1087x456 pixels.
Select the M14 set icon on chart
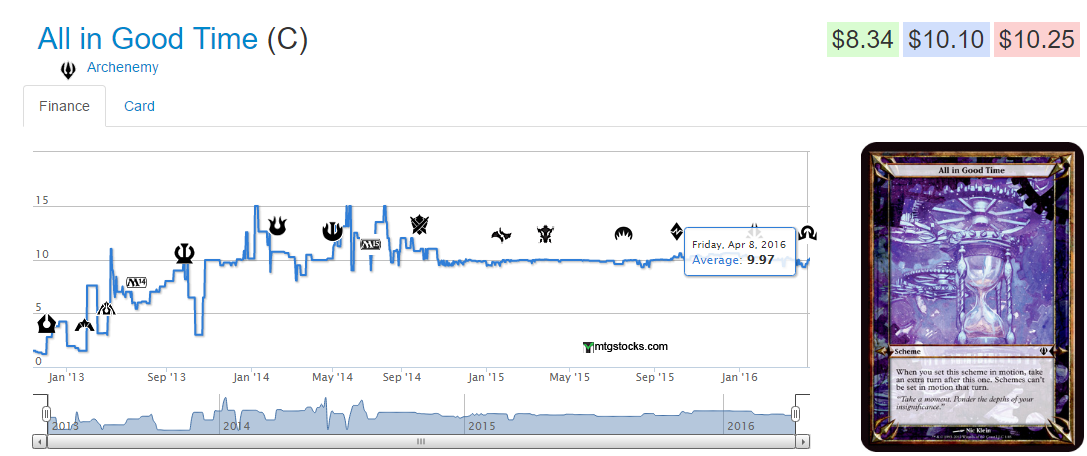136,281
